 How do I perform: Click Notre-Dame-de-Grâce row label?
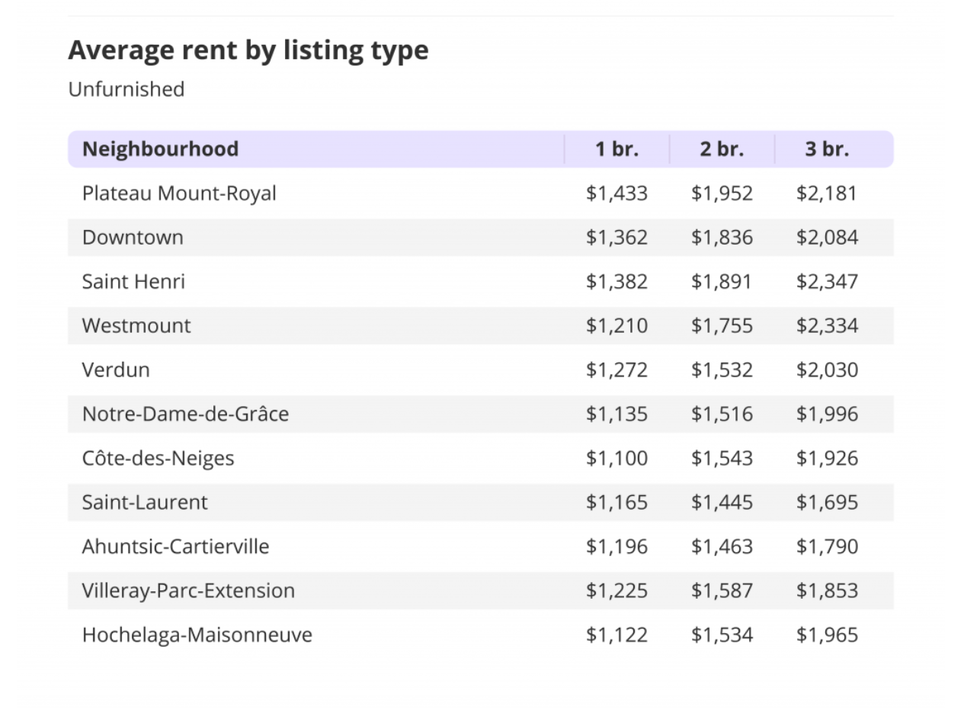[x=185, y=413]
